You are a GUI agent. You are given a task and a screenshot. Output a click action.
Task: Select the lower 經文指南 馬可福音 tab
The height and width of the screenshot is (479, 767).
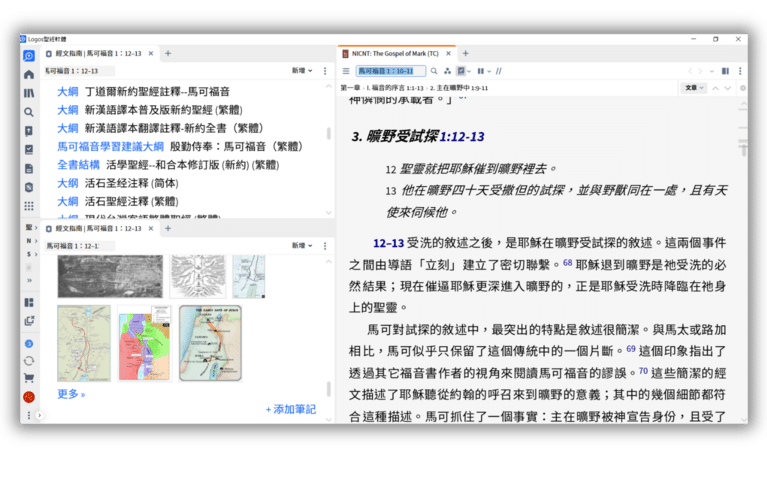point(98,228)
